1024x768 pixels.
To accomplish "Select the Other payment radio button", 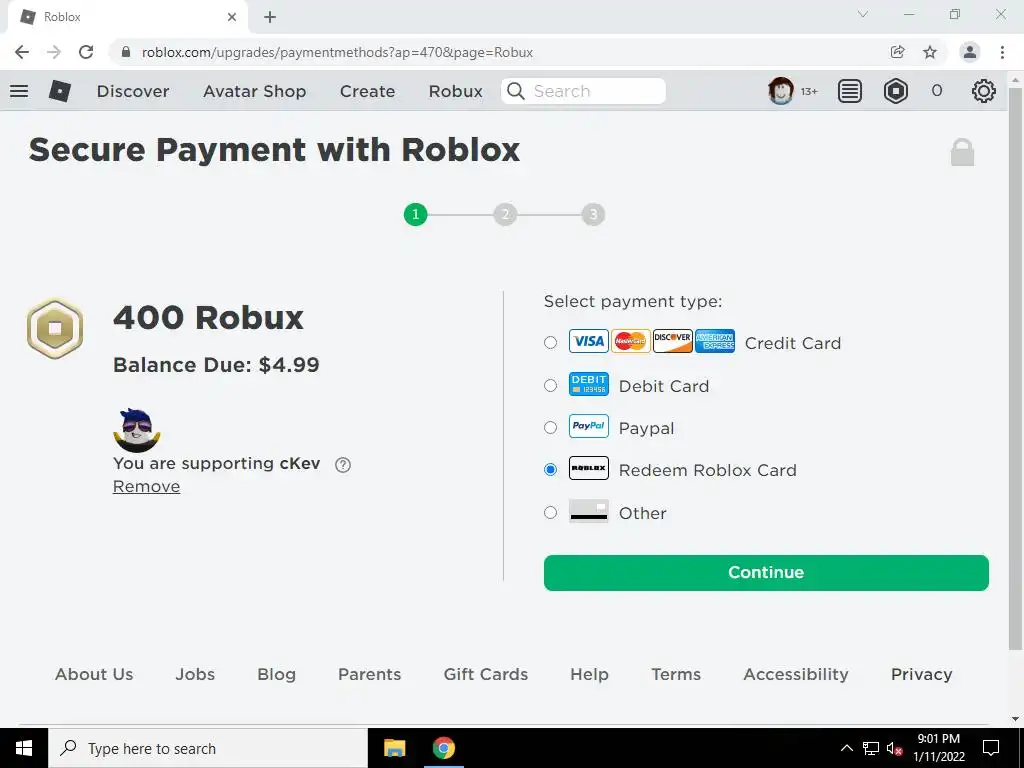I will coord(551,513).
